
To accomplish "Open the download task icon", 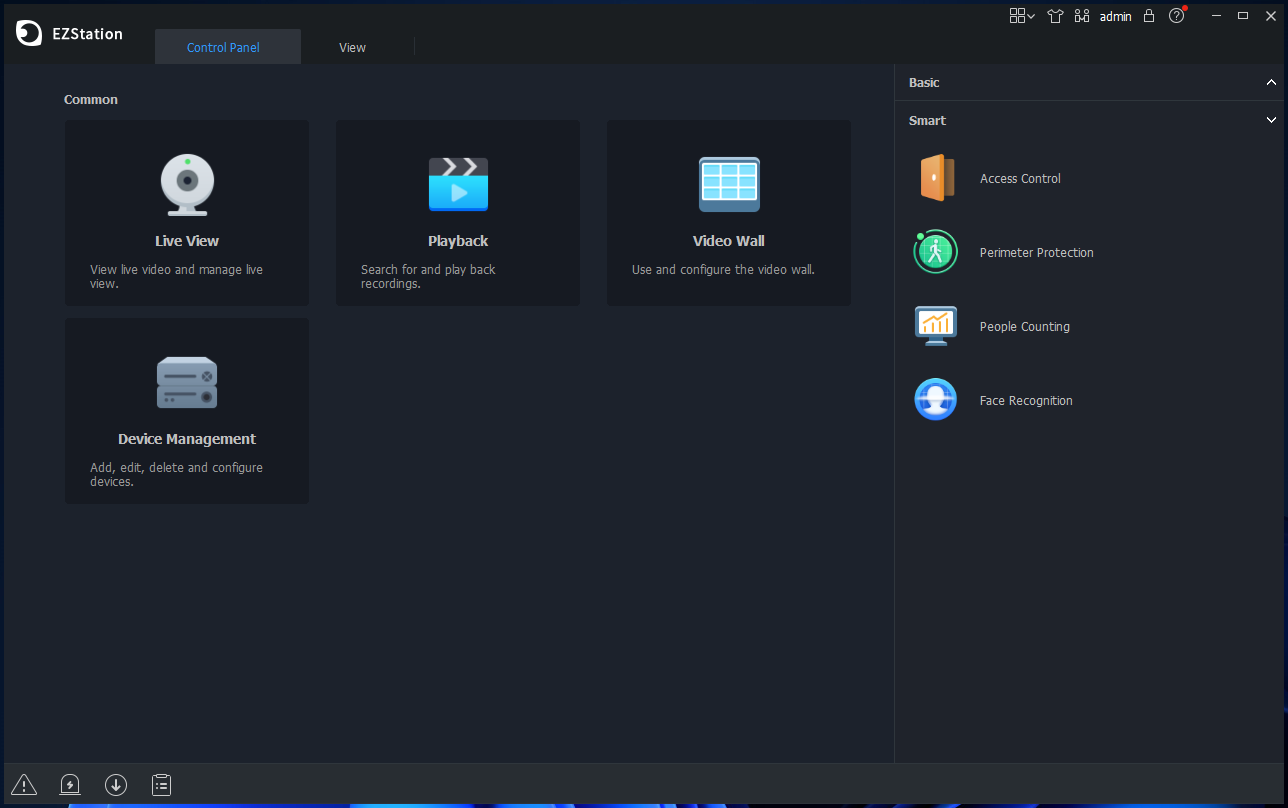I will click(116, 785).
